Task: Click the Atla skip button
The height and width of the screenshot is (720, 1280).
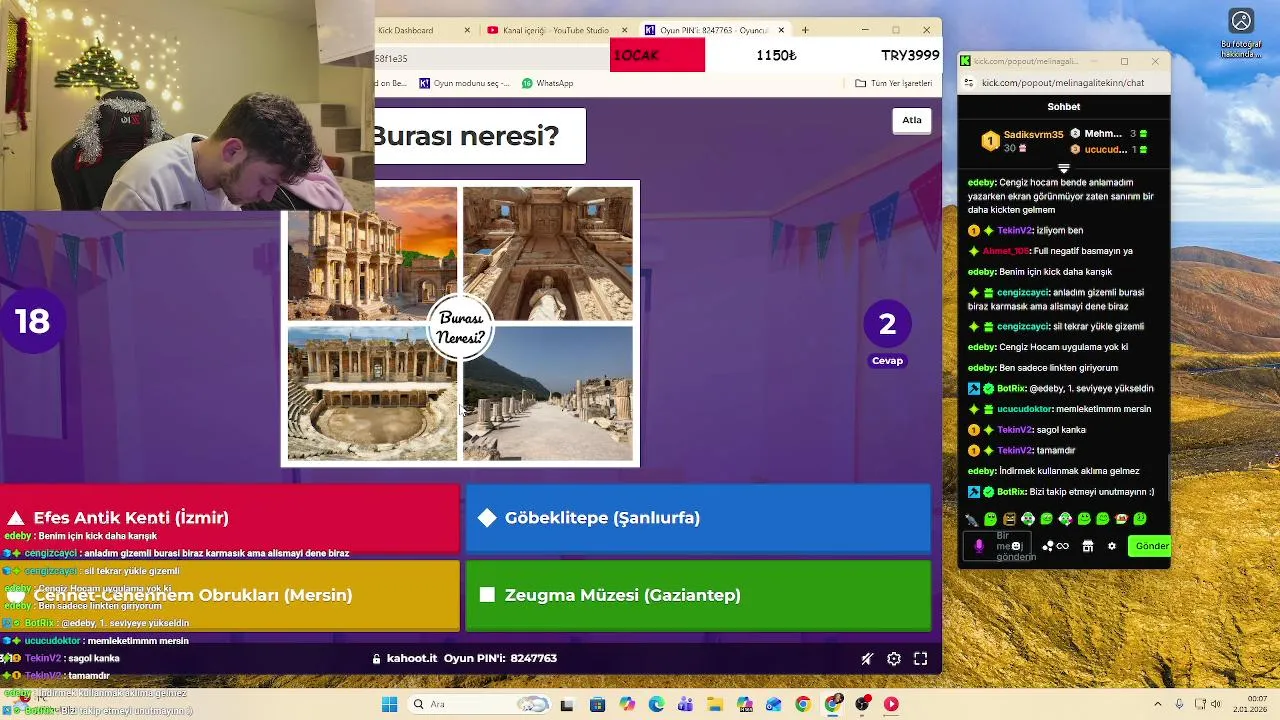Action: (912, 120)
